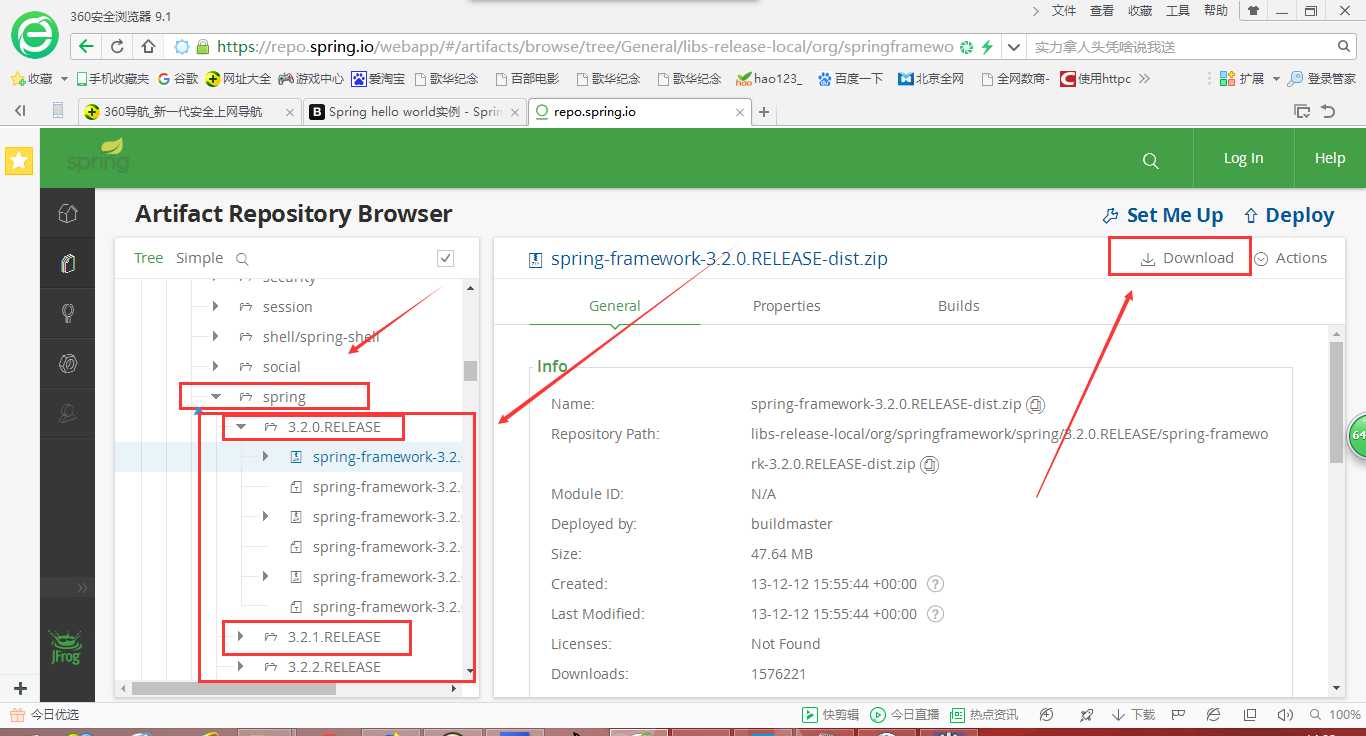The width and height of the screenshot is (1366, 736).
Task: Switch to the Properties tab
Action: pyautogui.click(x=787, y=306)
